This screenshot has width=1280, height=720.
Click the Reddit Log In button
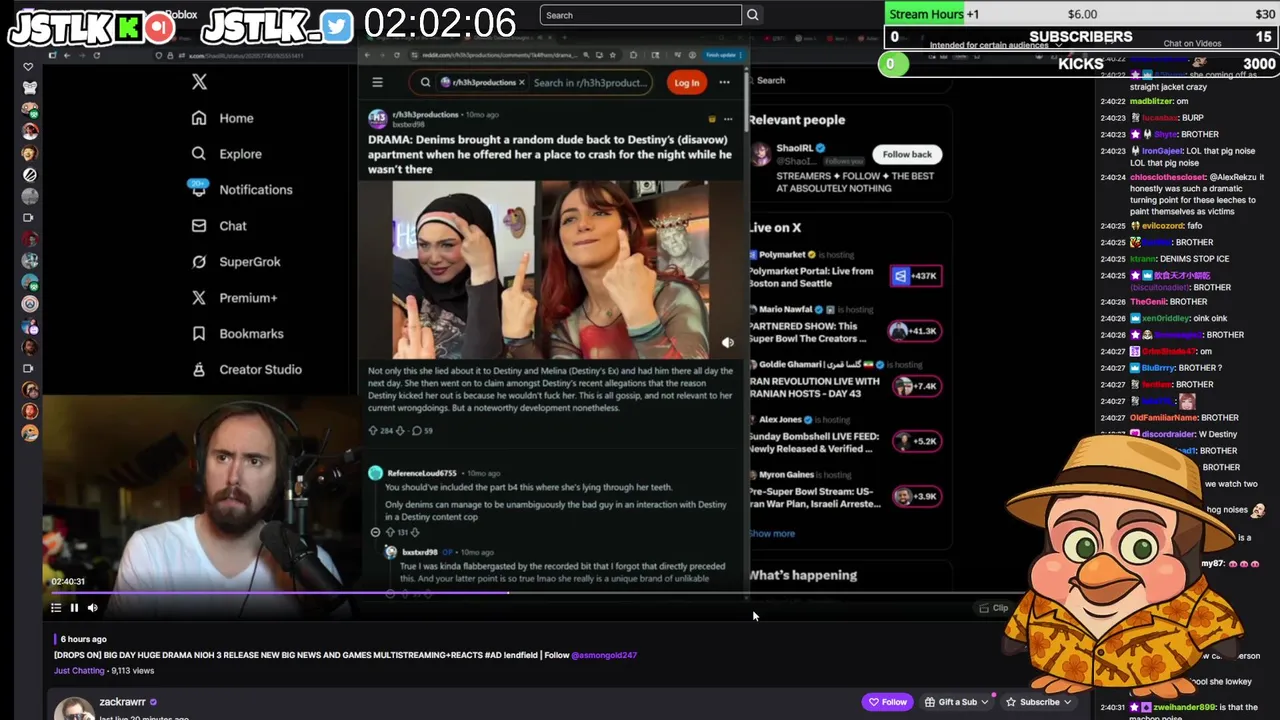(x=686, y=83)
